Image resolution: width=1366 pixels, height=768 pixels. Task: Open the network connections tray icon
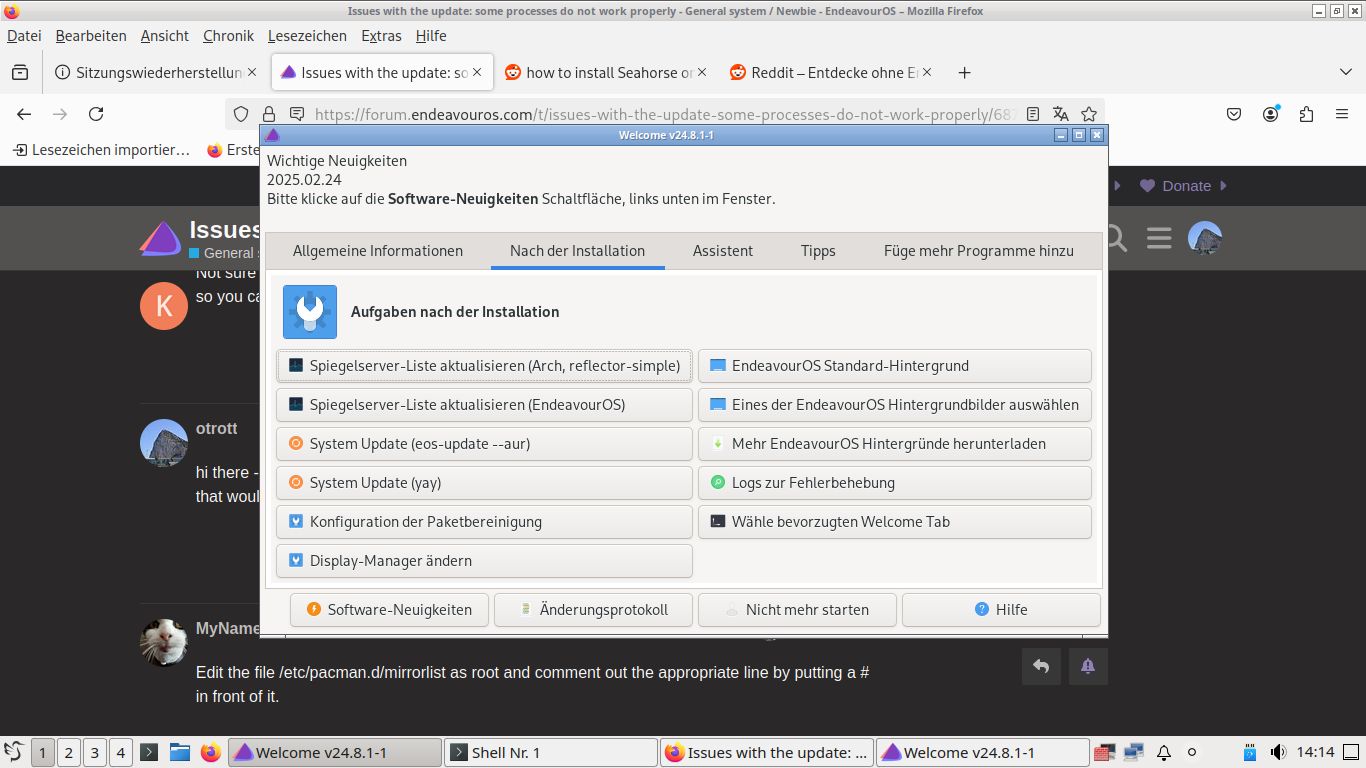(x=1133, y=752)
